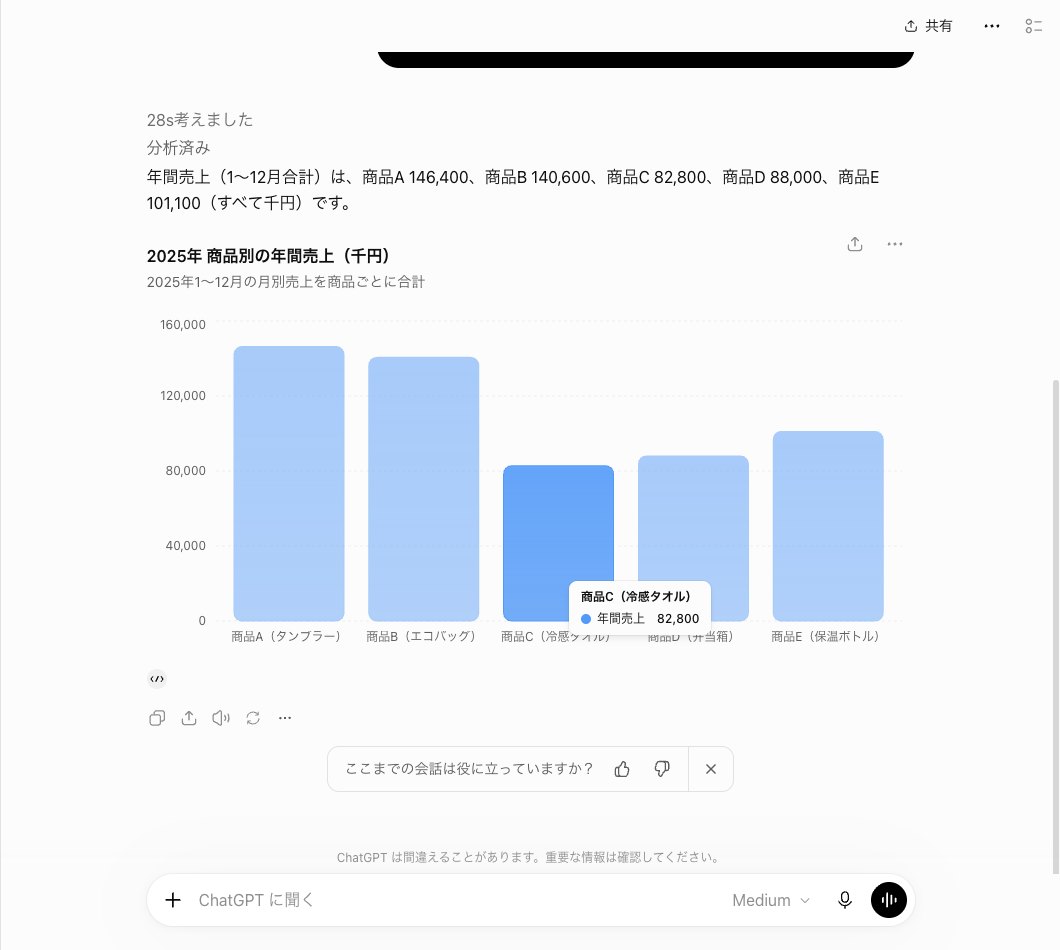Click the 160,000 axis value
This screenshot has height=950, width=1060.
coord(183,325)
